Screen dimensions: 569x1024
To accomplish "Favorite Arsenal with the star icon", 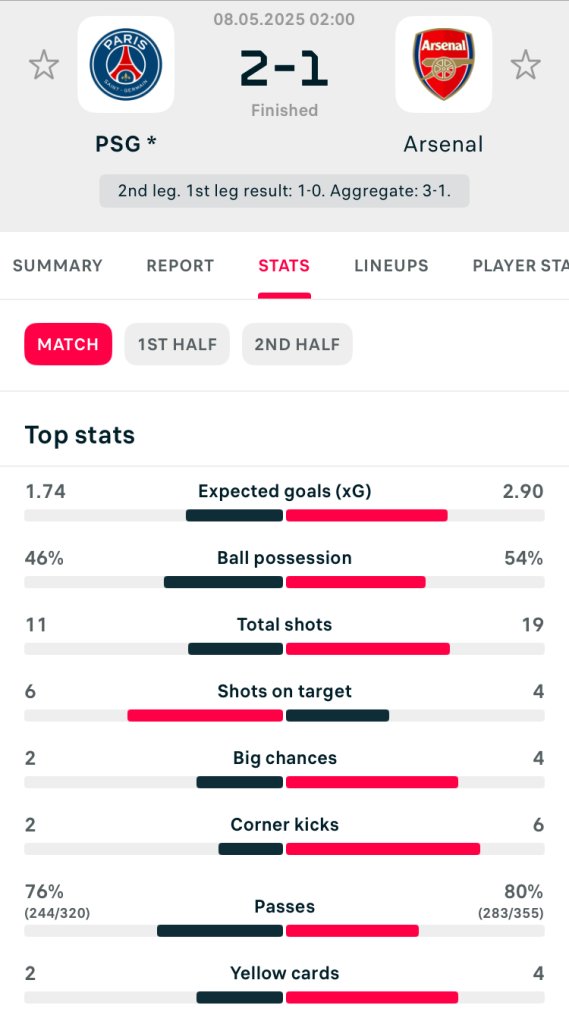I will point(525,65).
